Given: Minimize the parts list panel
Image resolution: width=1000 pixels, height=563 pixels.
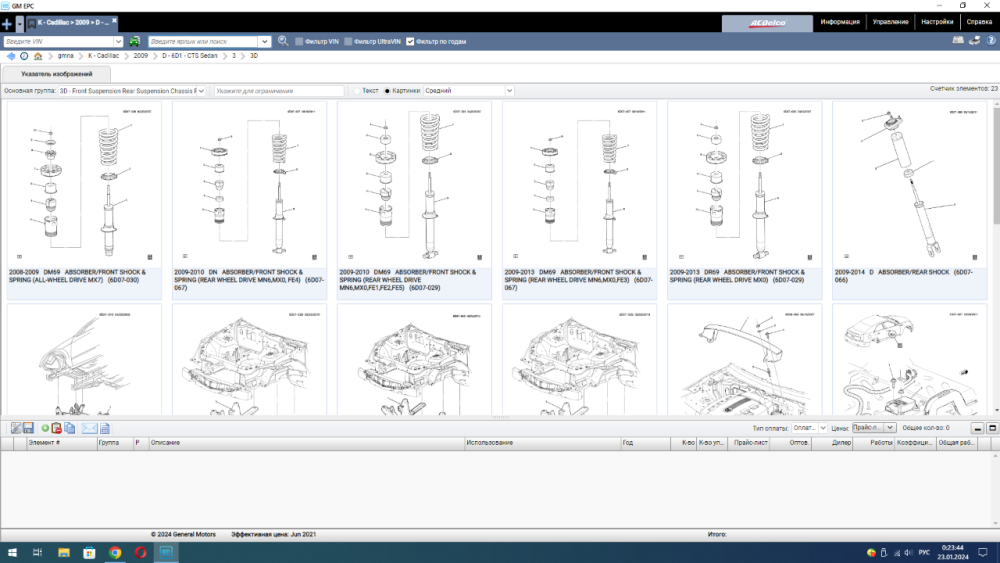Looking at the screenshot, I should [978, 428].
